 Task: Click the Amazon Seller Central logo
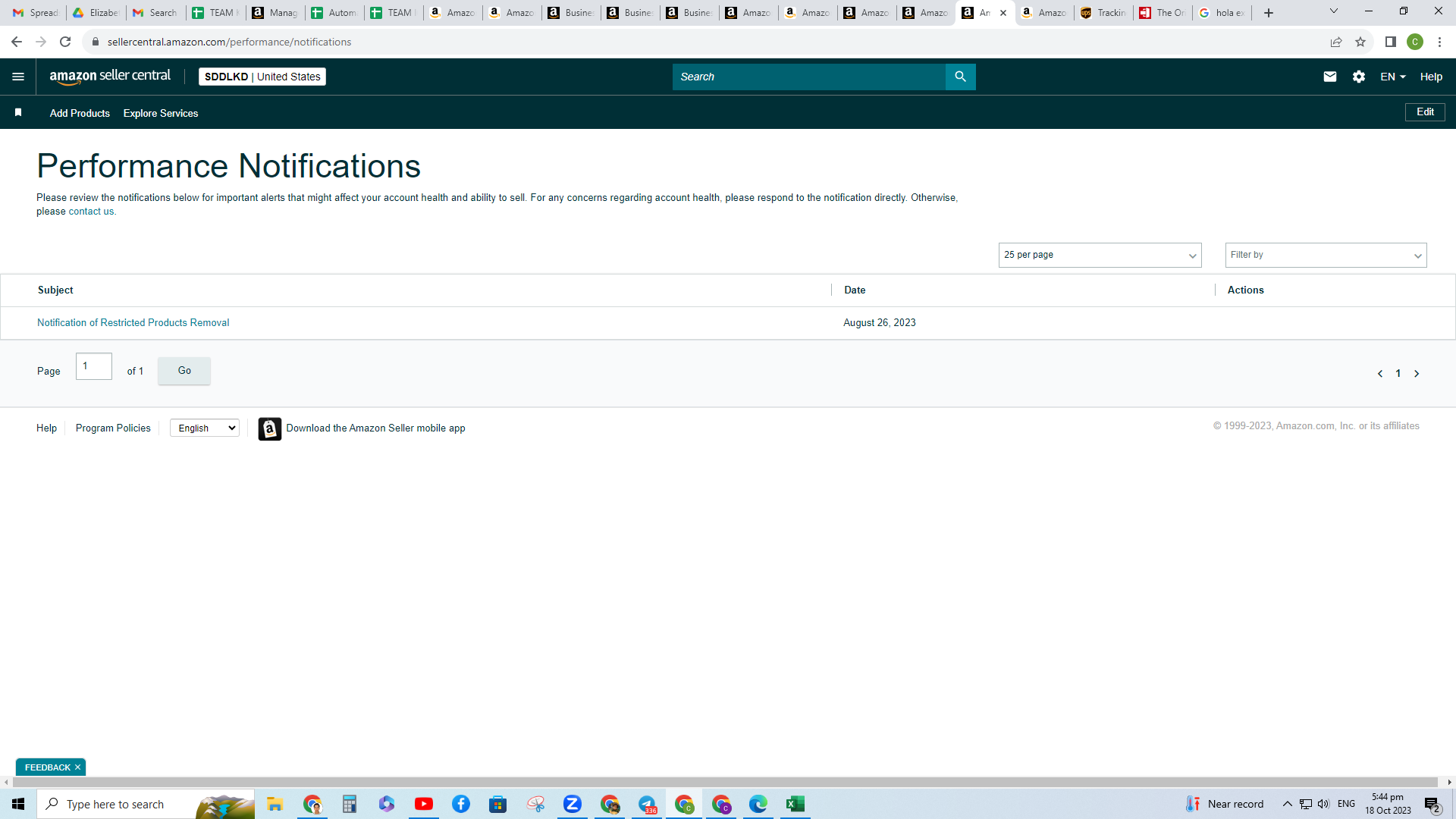(x=110, y=77)
